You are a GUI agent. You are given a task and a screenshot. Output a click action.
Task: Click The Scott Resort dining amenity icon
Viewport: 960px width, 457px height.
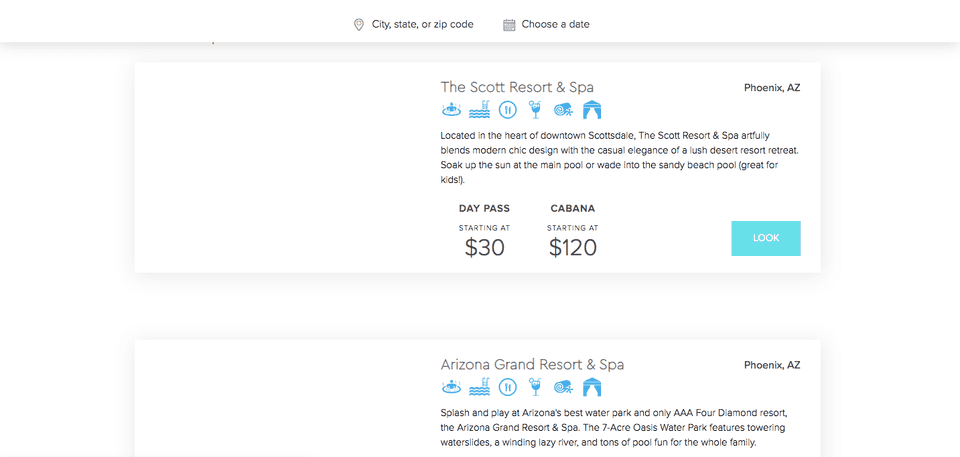(x=508, y=110)
